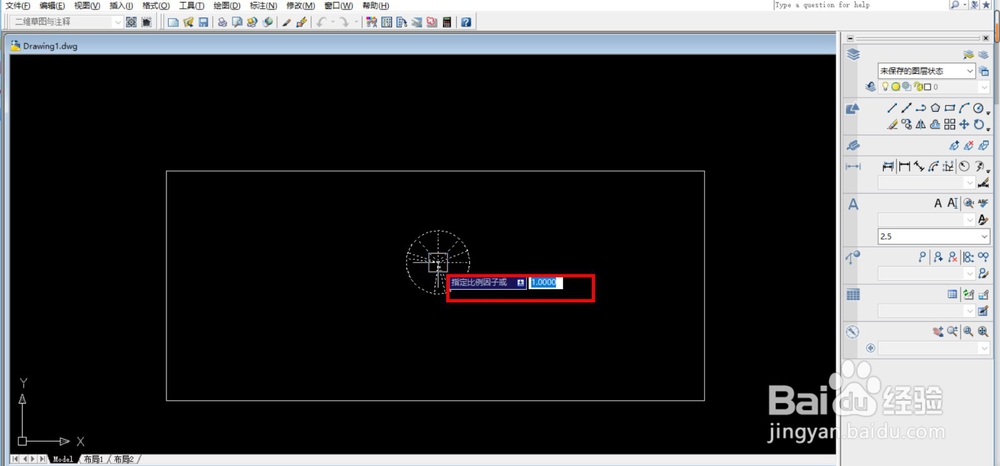This screenshot has height=466, width=1000.
Task: Open the 文件(F) menu
Action: coord(18,5)
